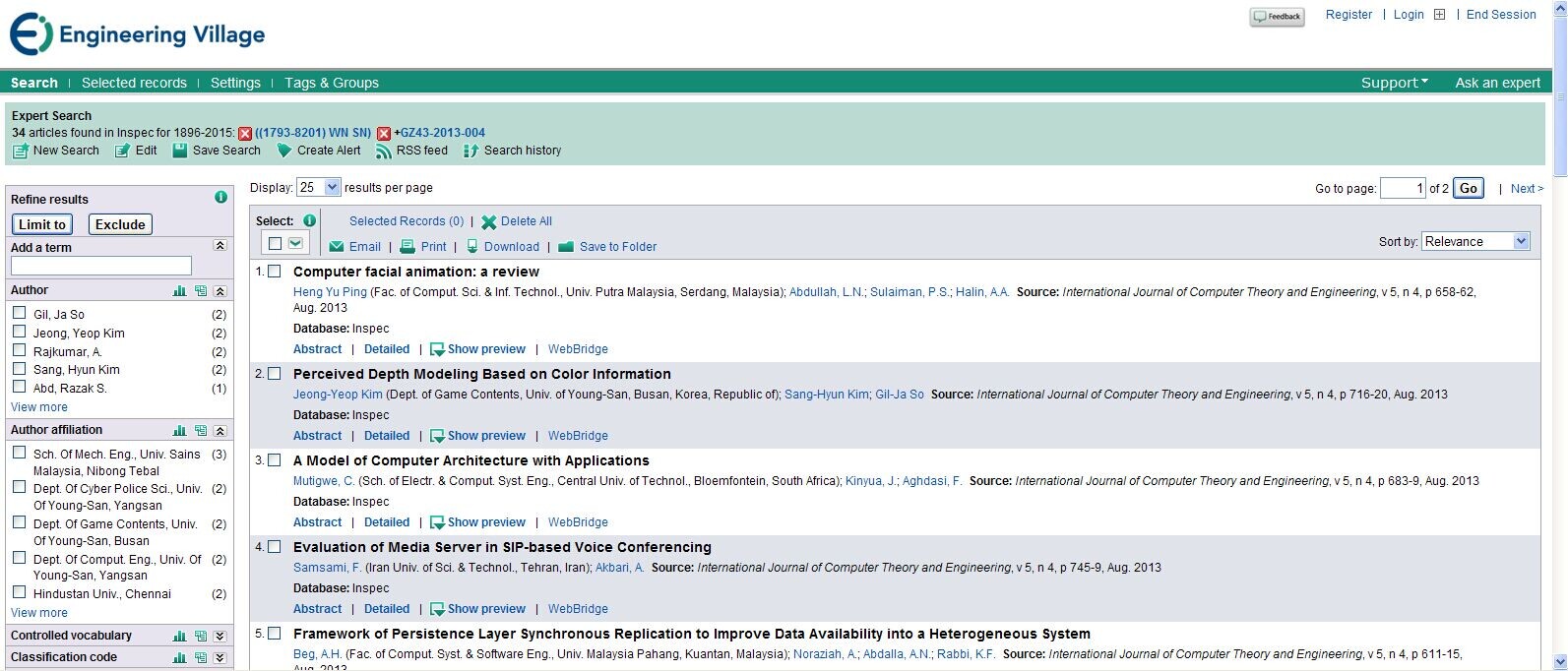The image size is (1568, 671).
Task: Collapse the Author facet section
Action: [x=220, y=291]
